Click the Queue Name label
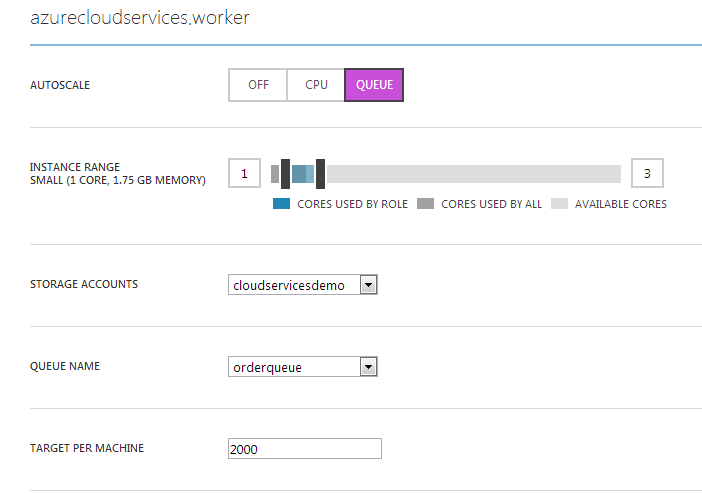 click(65, 366)
